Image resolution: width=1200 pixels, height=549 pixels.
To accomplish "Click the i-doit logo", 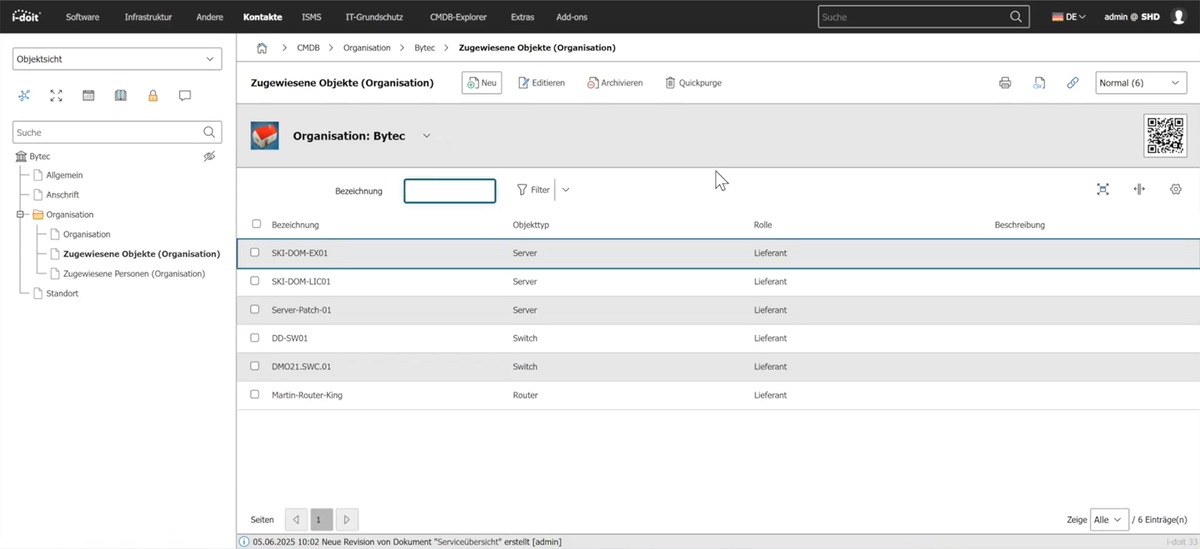I will pos(27,17).
